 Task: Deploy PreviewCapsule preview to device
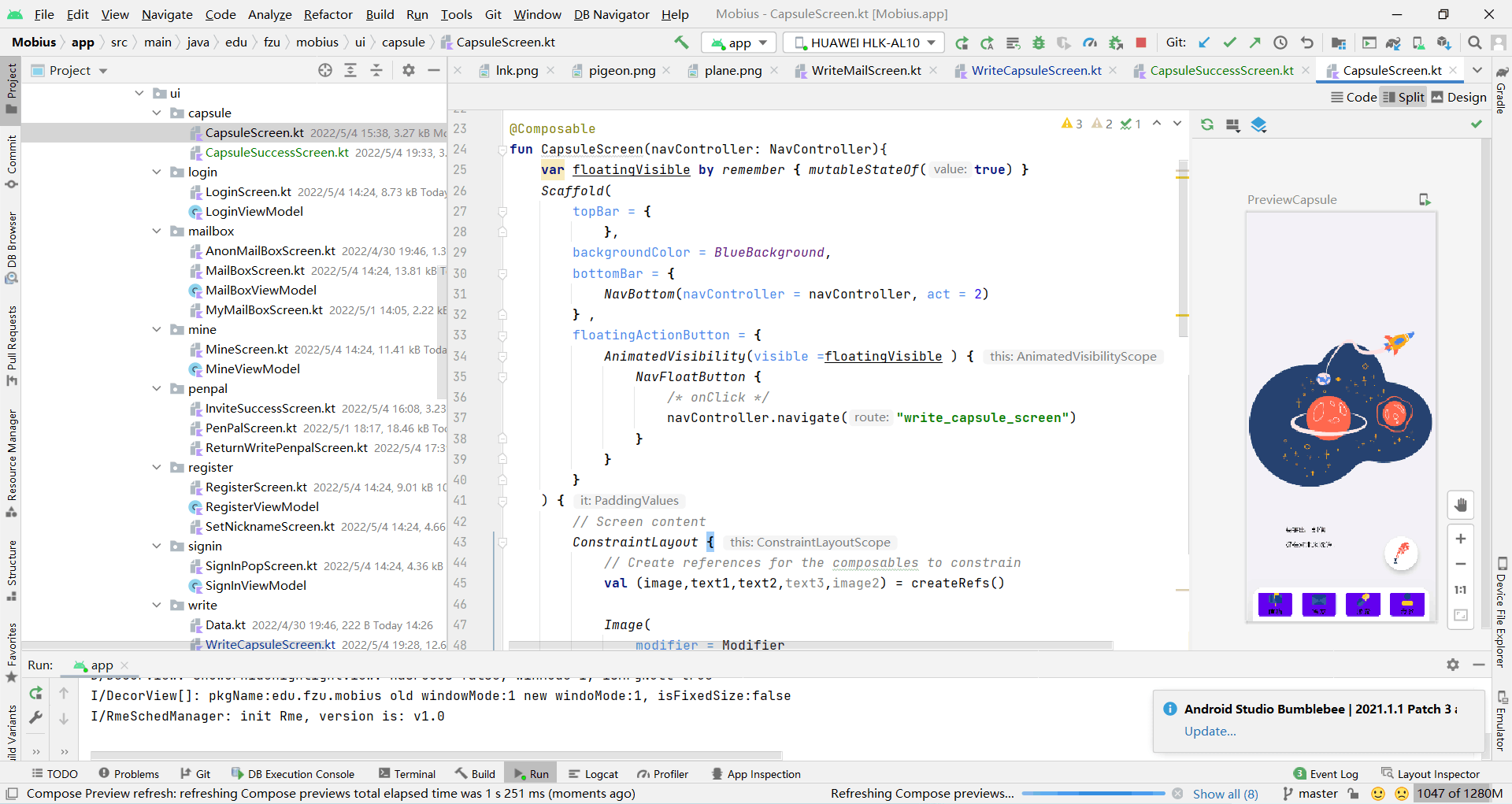[x=1425, y=199]
